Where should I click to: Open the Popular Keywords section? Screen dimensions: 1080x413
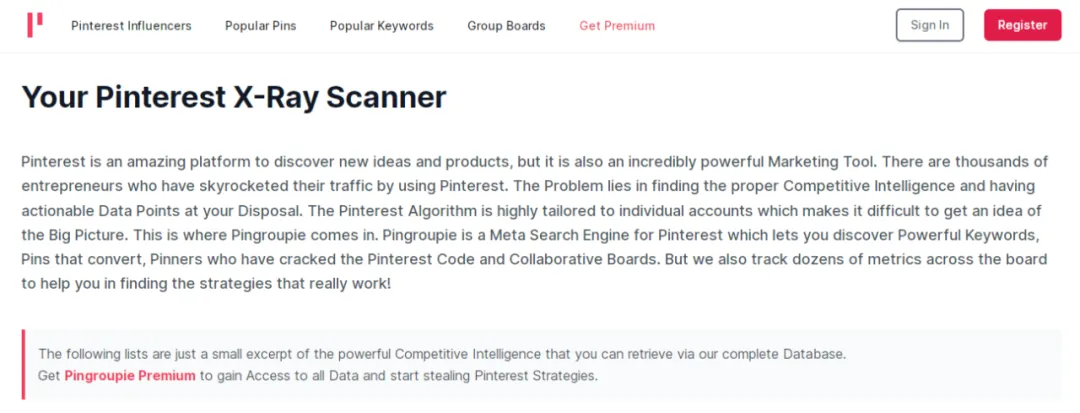pos(381,26)
